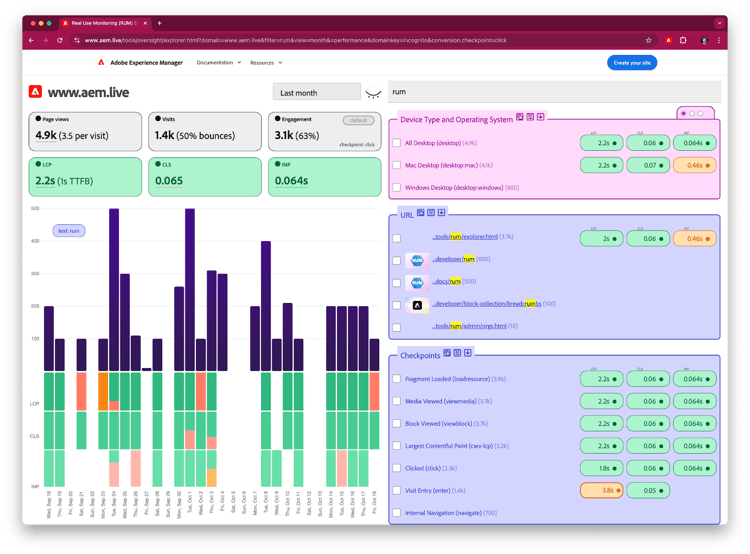Screen dimensions: 750x554
Task: Check the Mac Desktop checkbox
Action: (x=397, y=165)
